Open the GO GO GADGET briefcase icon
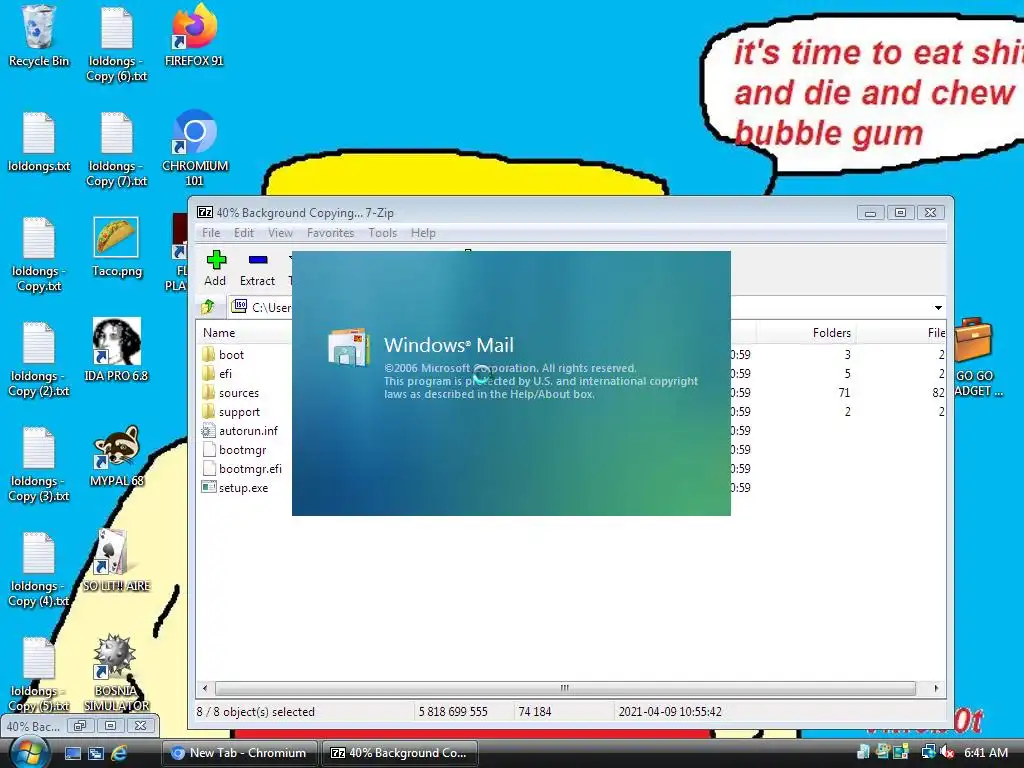The width and height of the screenshot is (1024, 768). point(974,358)
